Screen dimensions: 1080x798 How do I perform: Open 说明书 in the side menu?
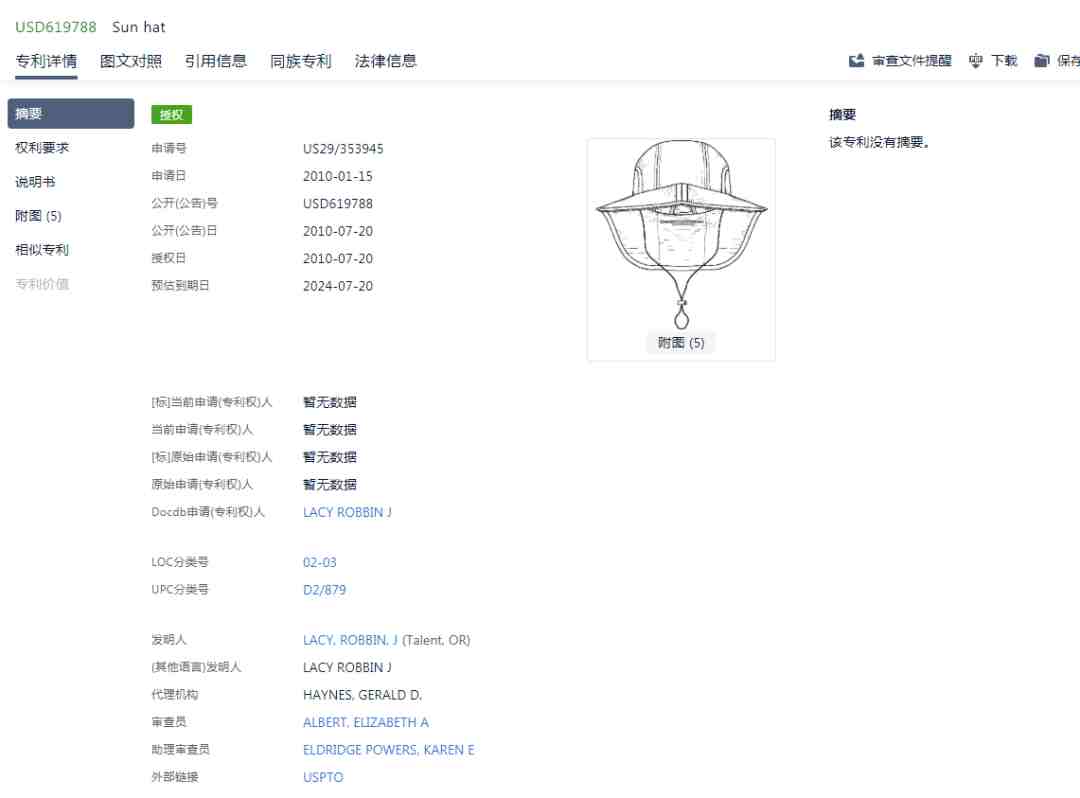point(35,182)
